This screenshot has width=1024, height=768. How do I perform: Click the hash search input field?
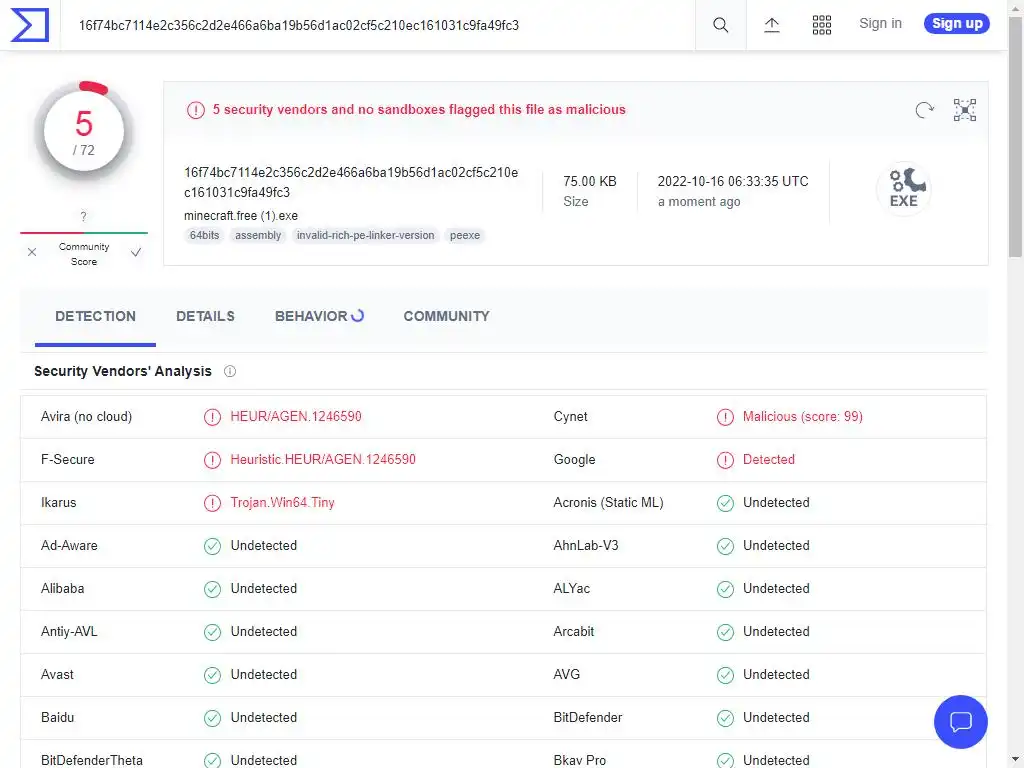click(x=377, y=25)
